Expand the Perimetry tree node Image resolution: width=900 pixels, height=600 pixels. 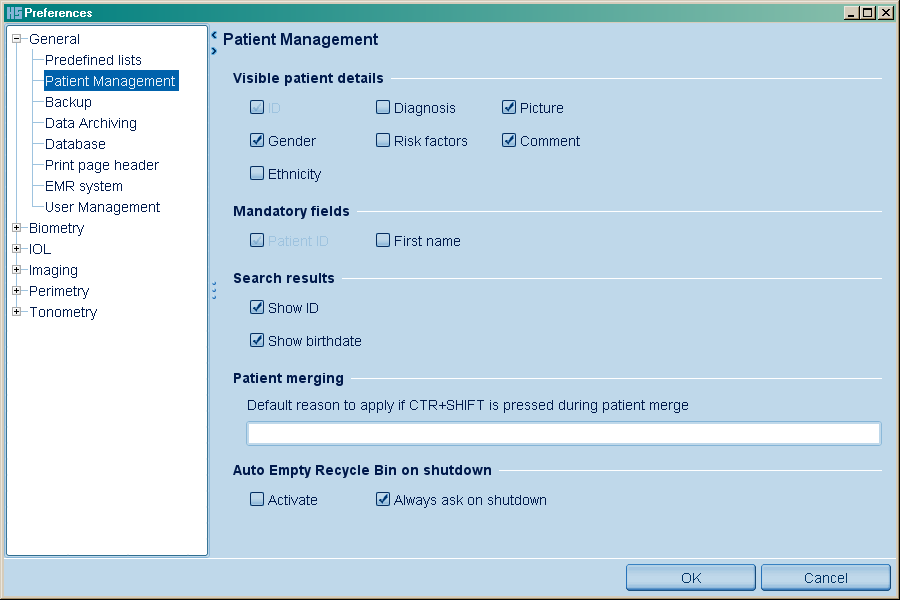coord(17,291)
